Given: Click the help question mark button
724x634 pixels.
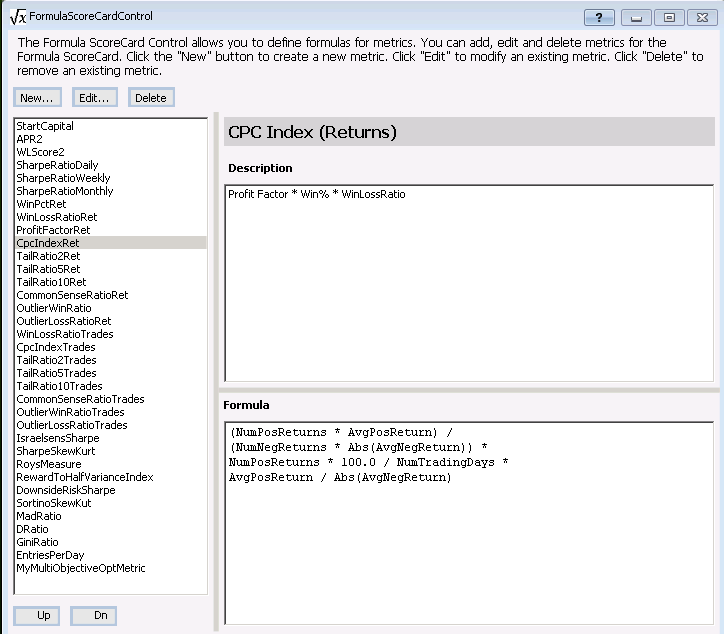Looking at the screenshot, I should [598, 17].
